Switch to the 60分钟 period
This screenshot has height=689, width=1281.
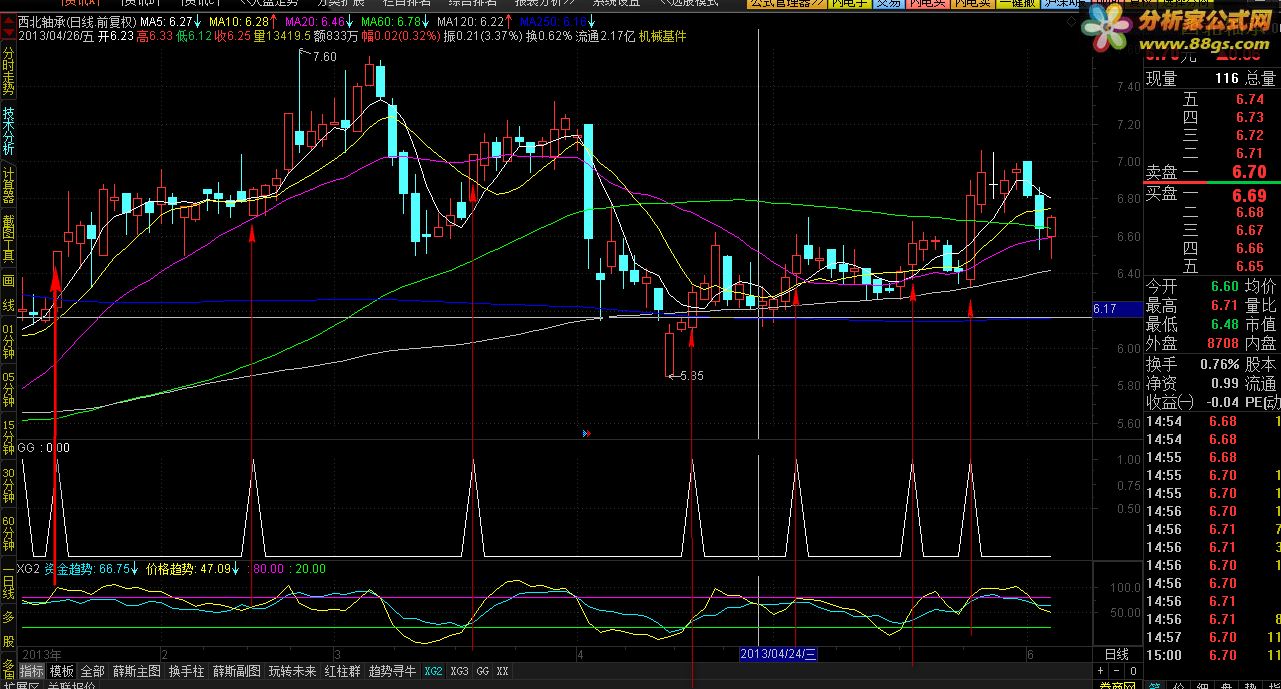[x=8, y=534]
